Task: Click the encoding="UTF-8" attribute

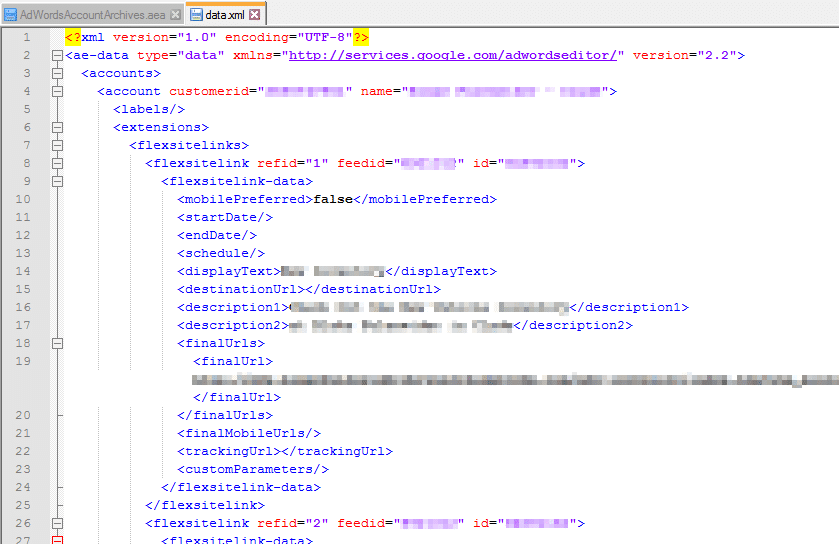Action: pyautogui.click(x=288, y=37)
